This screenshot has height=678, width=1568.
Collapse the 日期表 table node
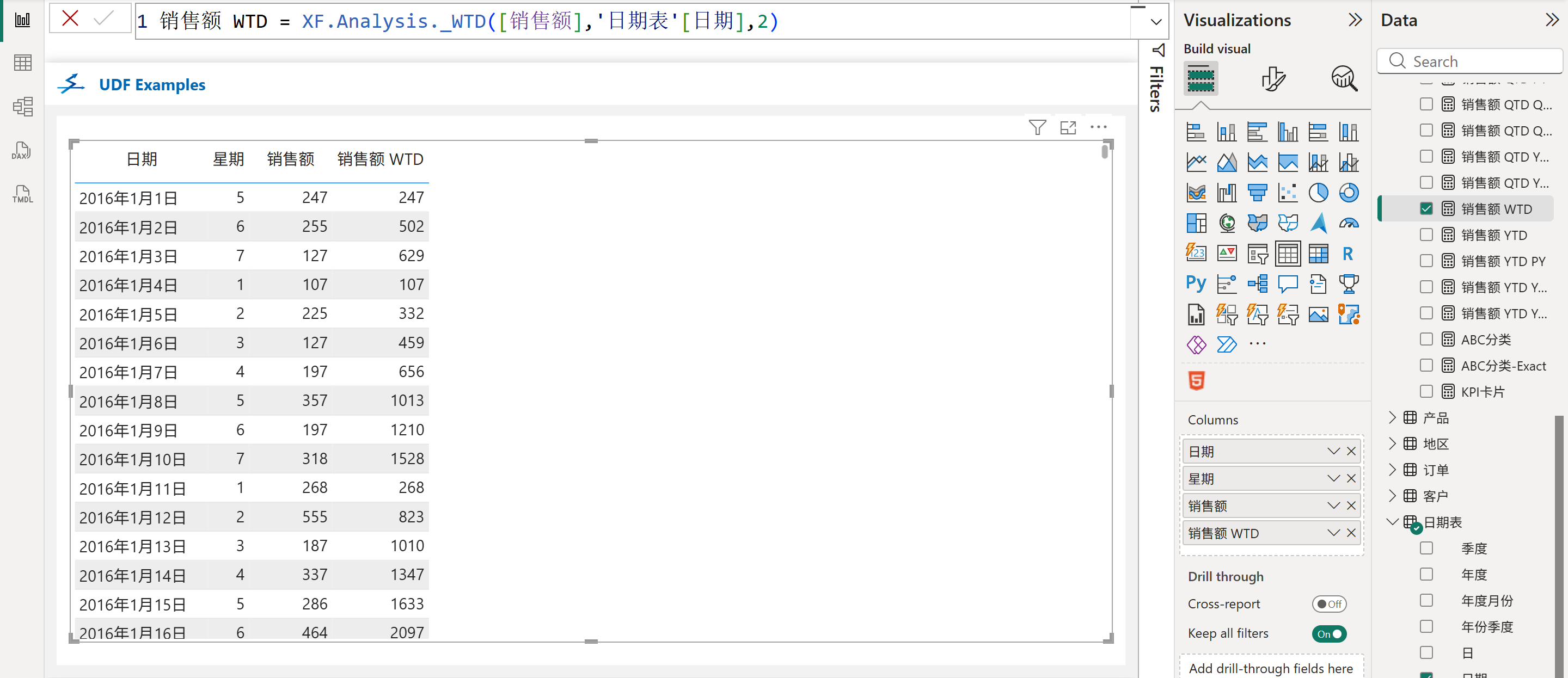click(1392, 522)
